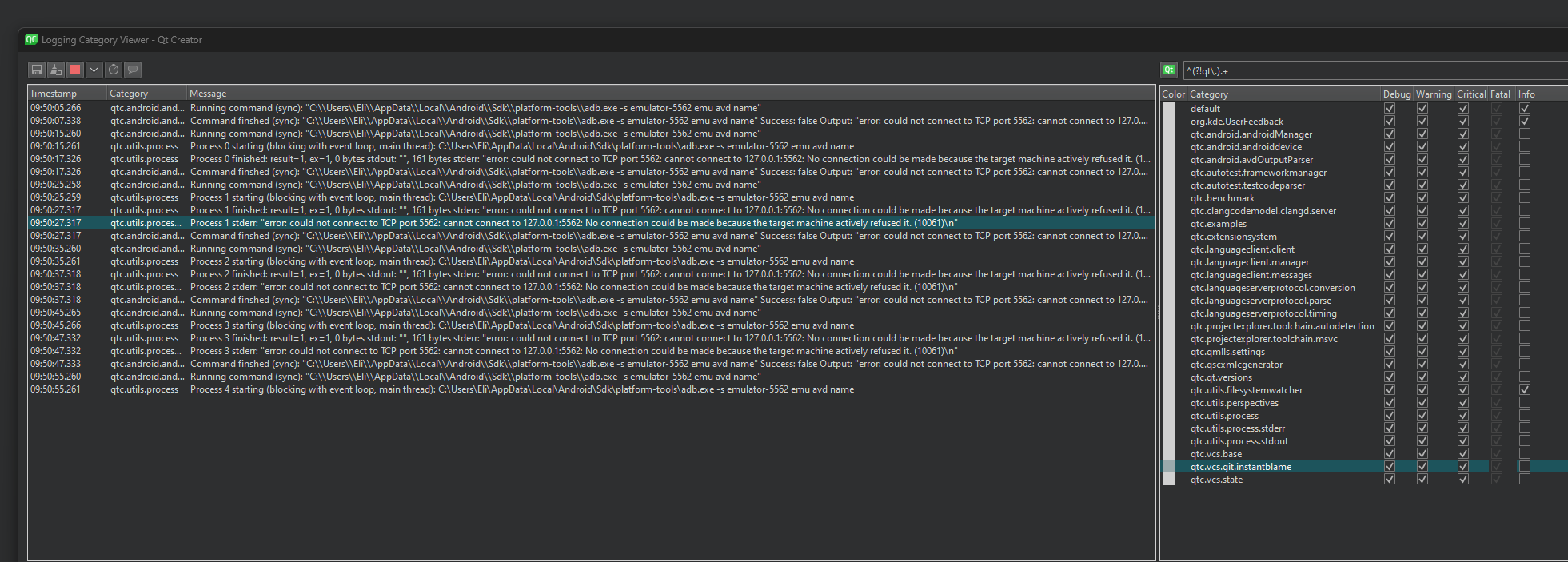Uncheck Info for qtc.utils.filesystemwatcher

[1525, 390]
